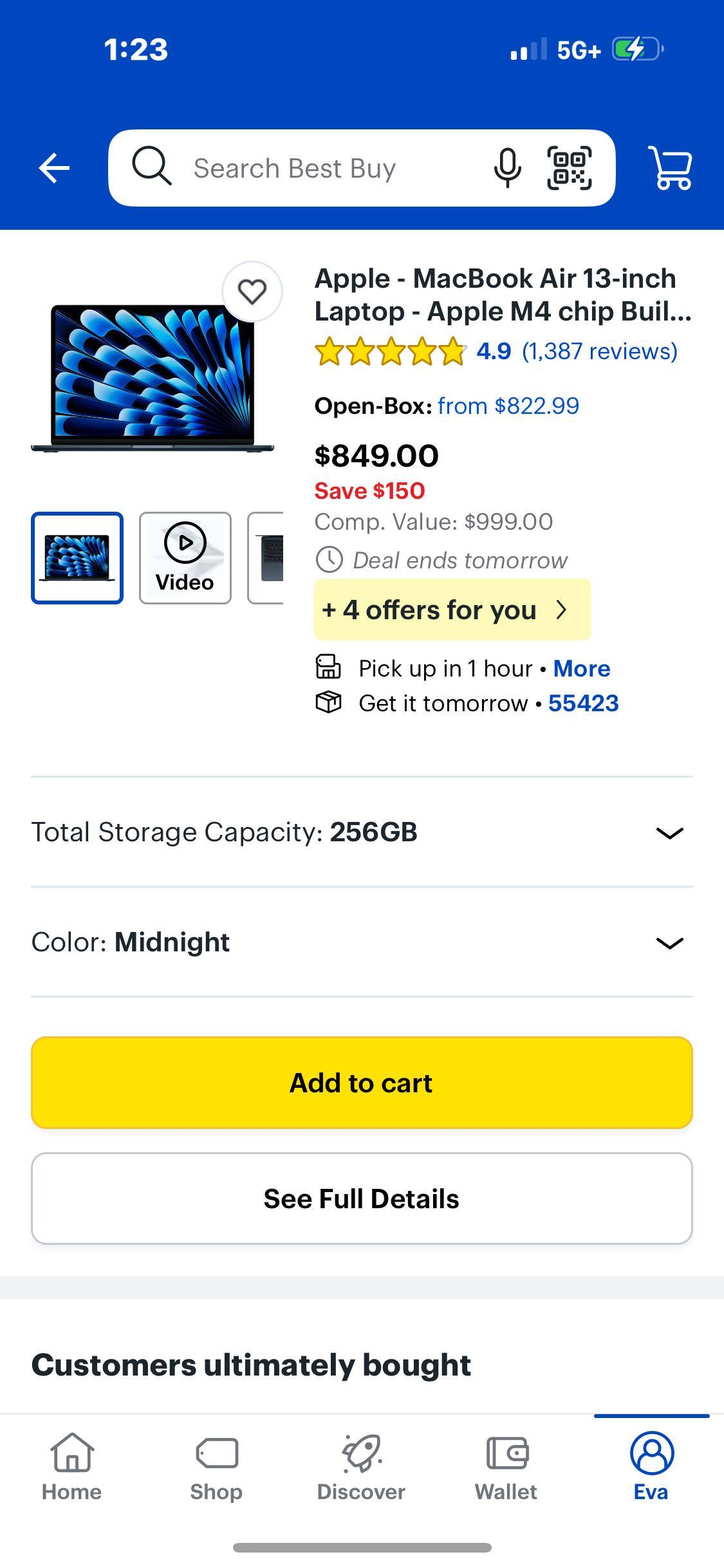Screen dimensions: 724x1568
Task: Type in the Search Best Buy field
Action: pyautogui.click(x=322, y=168)
